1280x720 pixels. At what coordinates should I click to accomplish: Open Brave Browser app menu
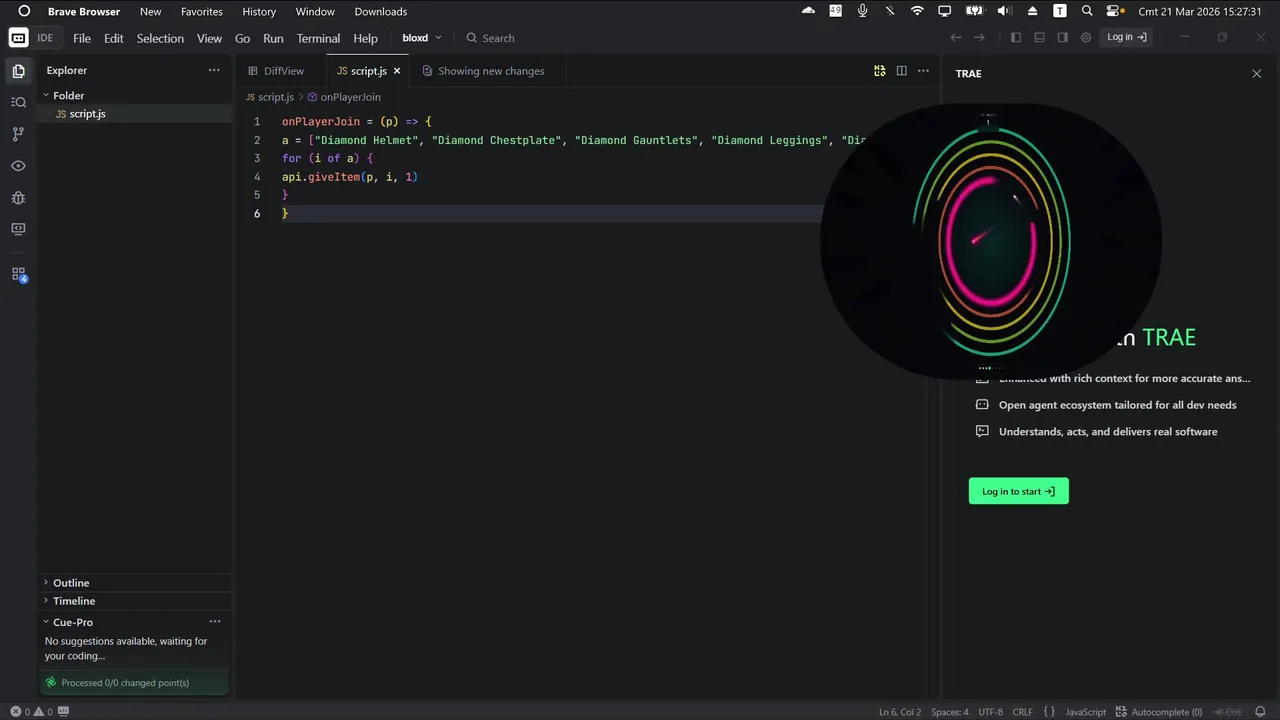pyautogui.click(x=84, y=12)
